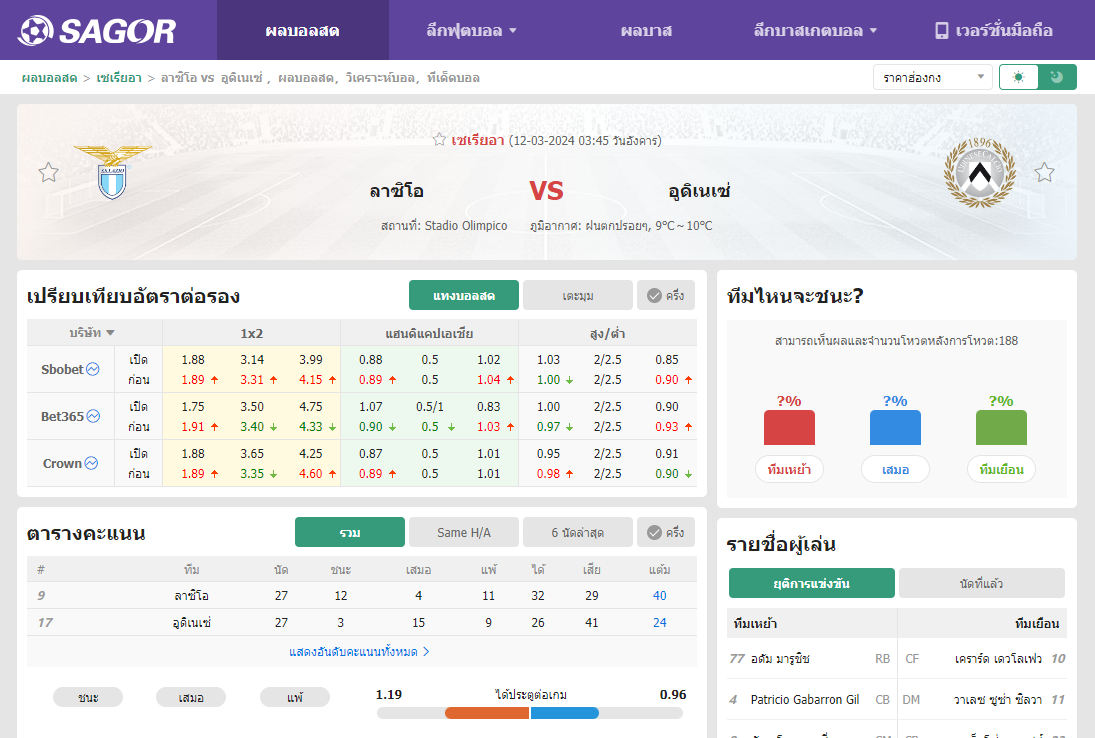
Task: Select ยุติการแข่งขัน lineup tab
Action: click(x=811, y=583)
